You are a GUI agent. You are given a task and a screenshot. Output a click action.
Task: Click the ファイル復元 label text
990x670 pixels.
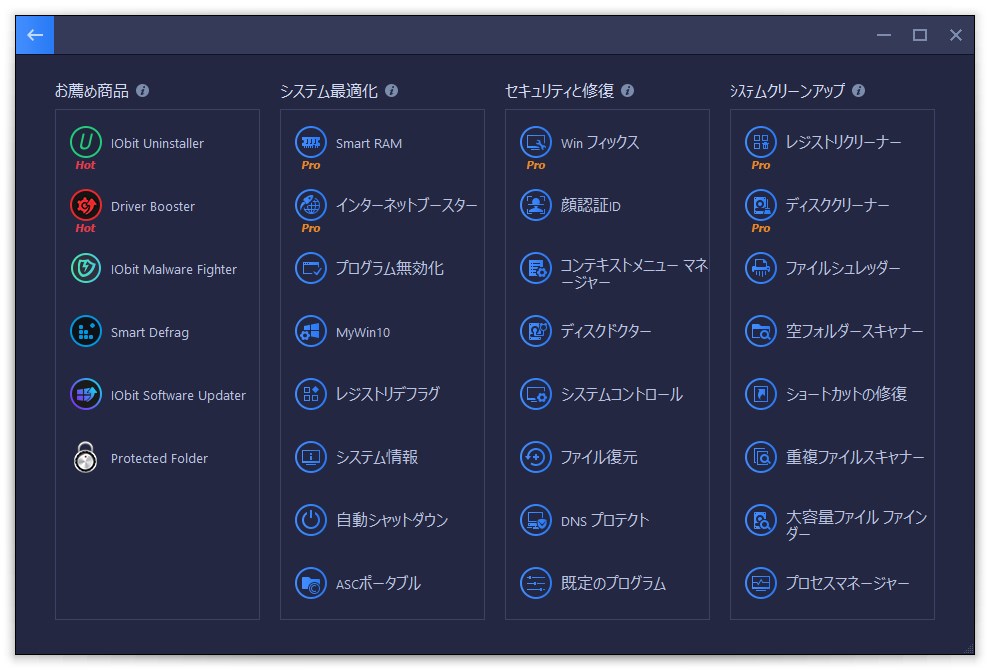click(x=599, y=457)
